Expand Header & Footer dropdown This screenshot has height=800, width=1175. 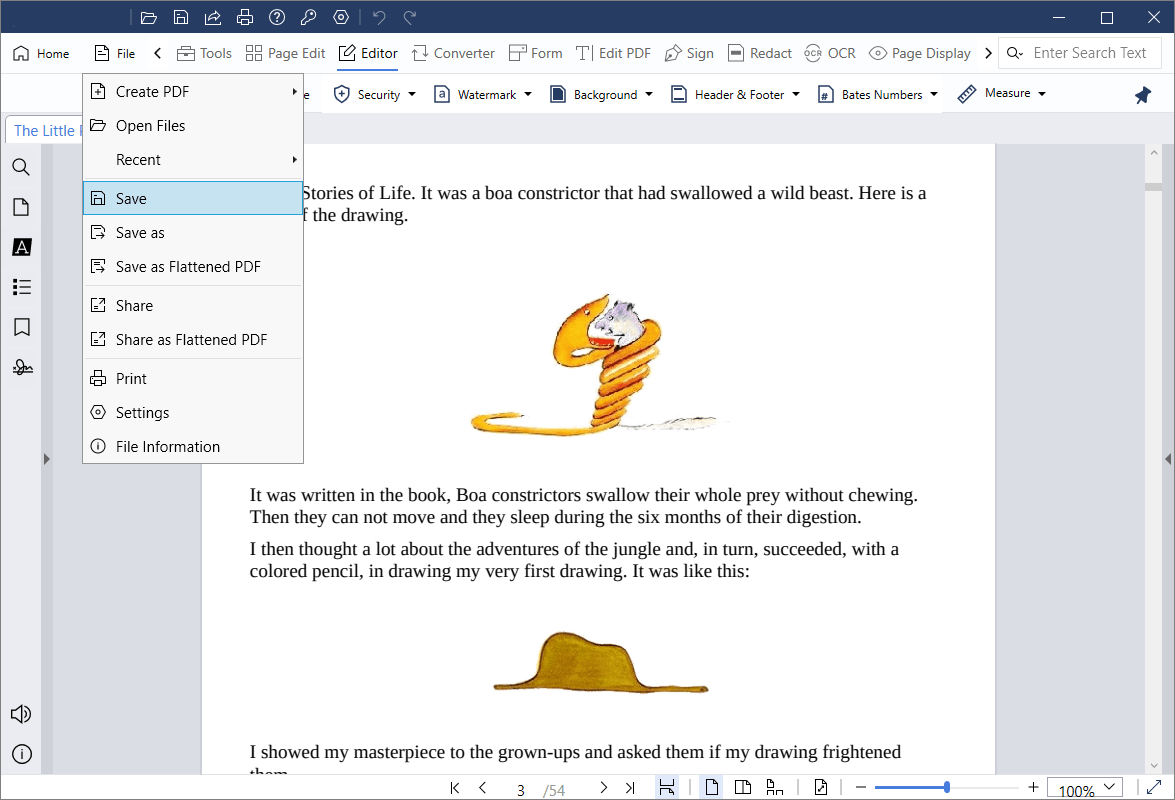[x=796, y=95]
